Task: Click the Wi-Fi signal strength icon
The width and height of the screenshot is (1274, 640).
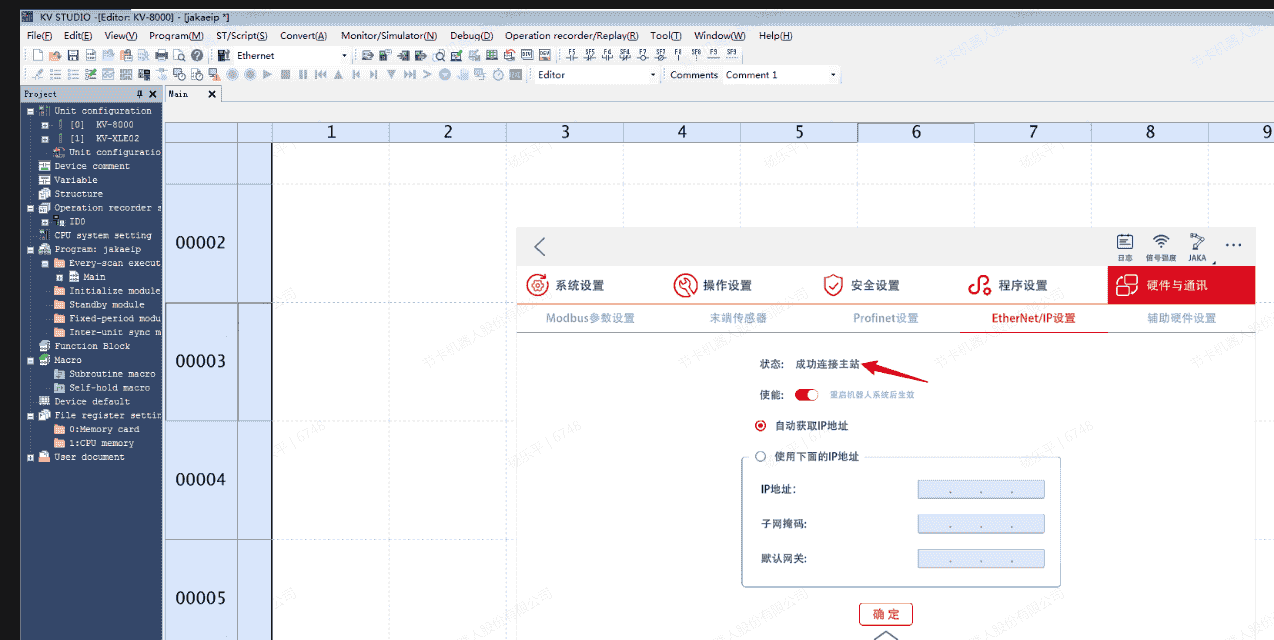Action: tap(1160, 246)
